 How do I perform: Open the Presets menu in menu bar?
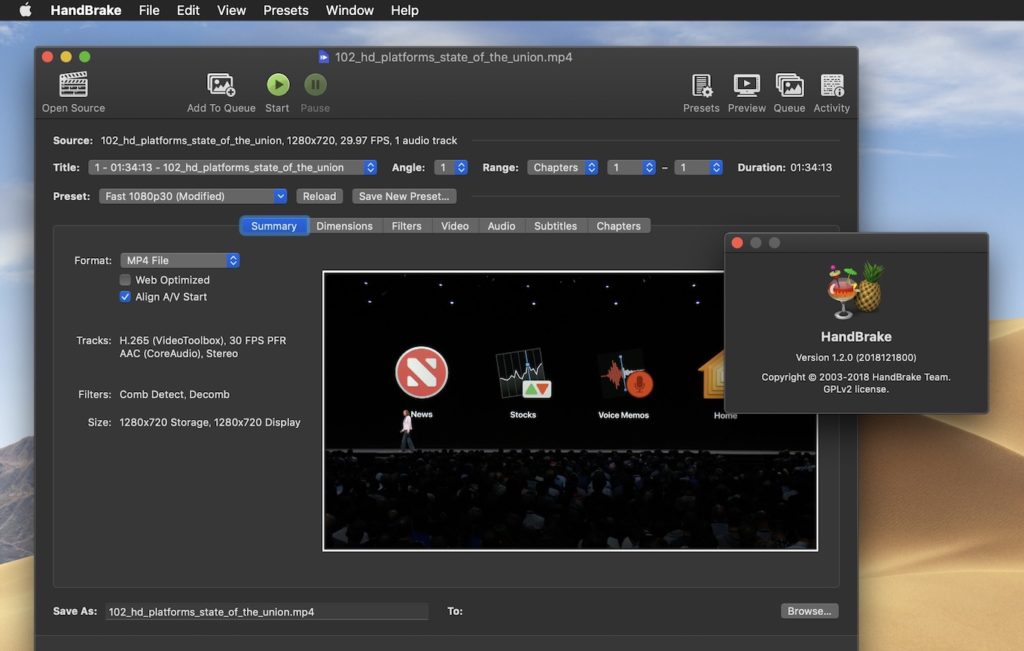click(286, 10)
